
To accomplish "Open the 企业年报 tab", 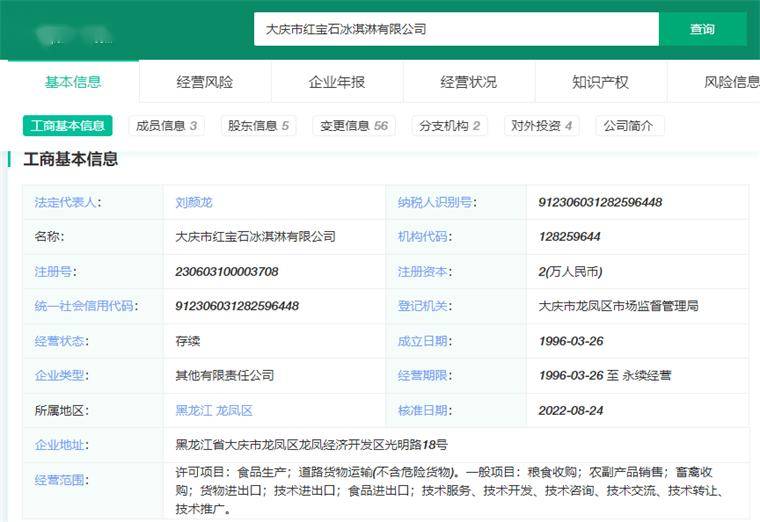I will (337, 82).
